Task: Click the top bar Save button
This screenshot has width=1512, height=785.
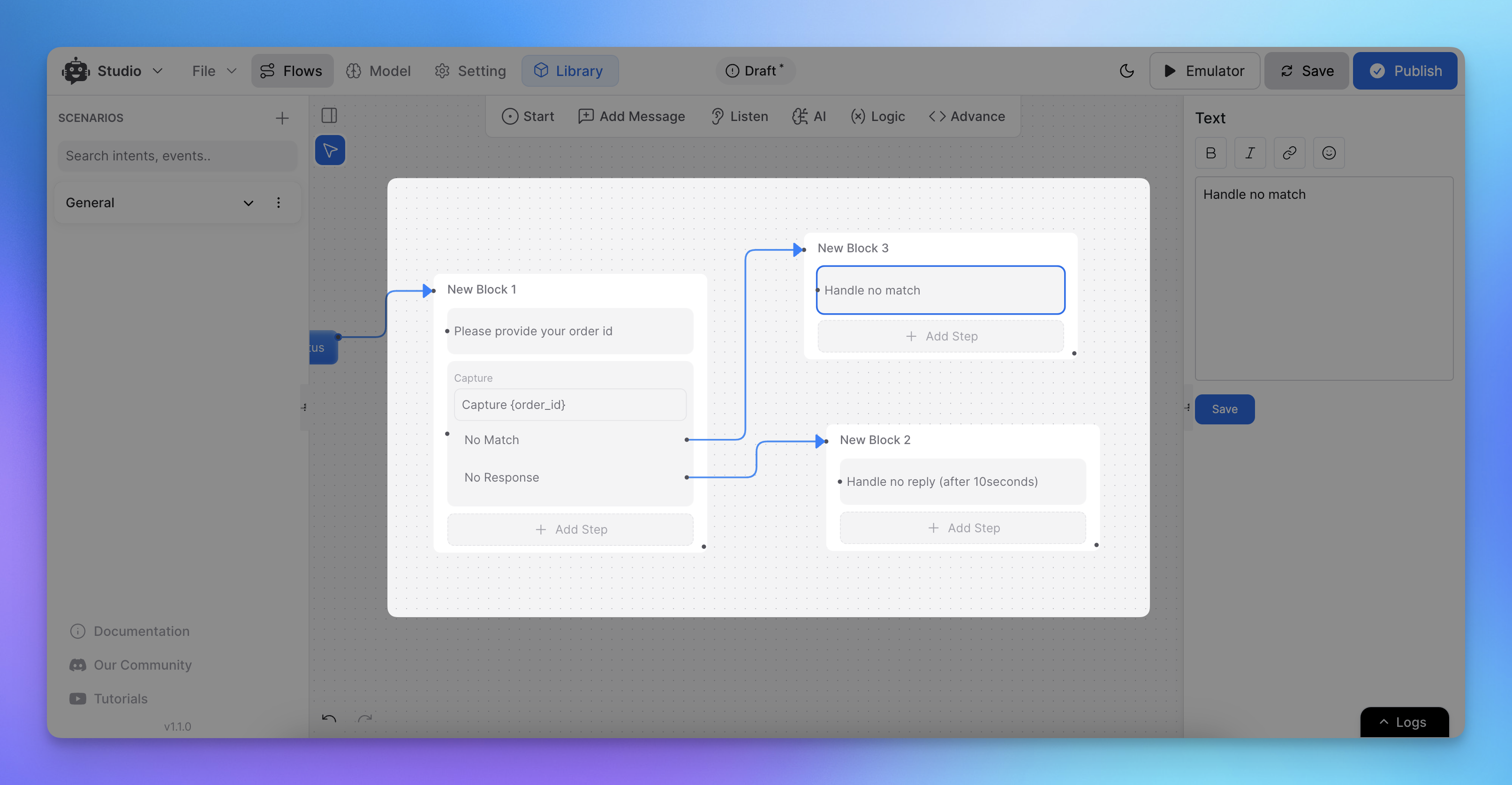Action: (x=1307, y=71)
